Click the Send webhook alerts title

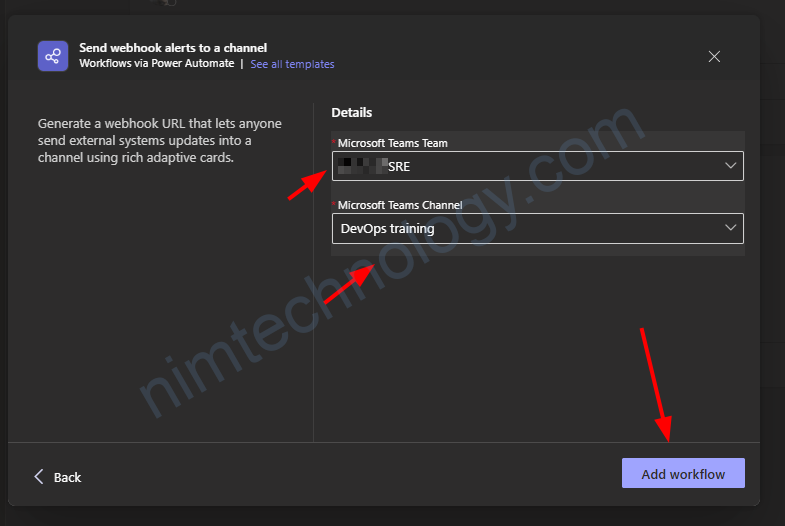click(173, 47)
